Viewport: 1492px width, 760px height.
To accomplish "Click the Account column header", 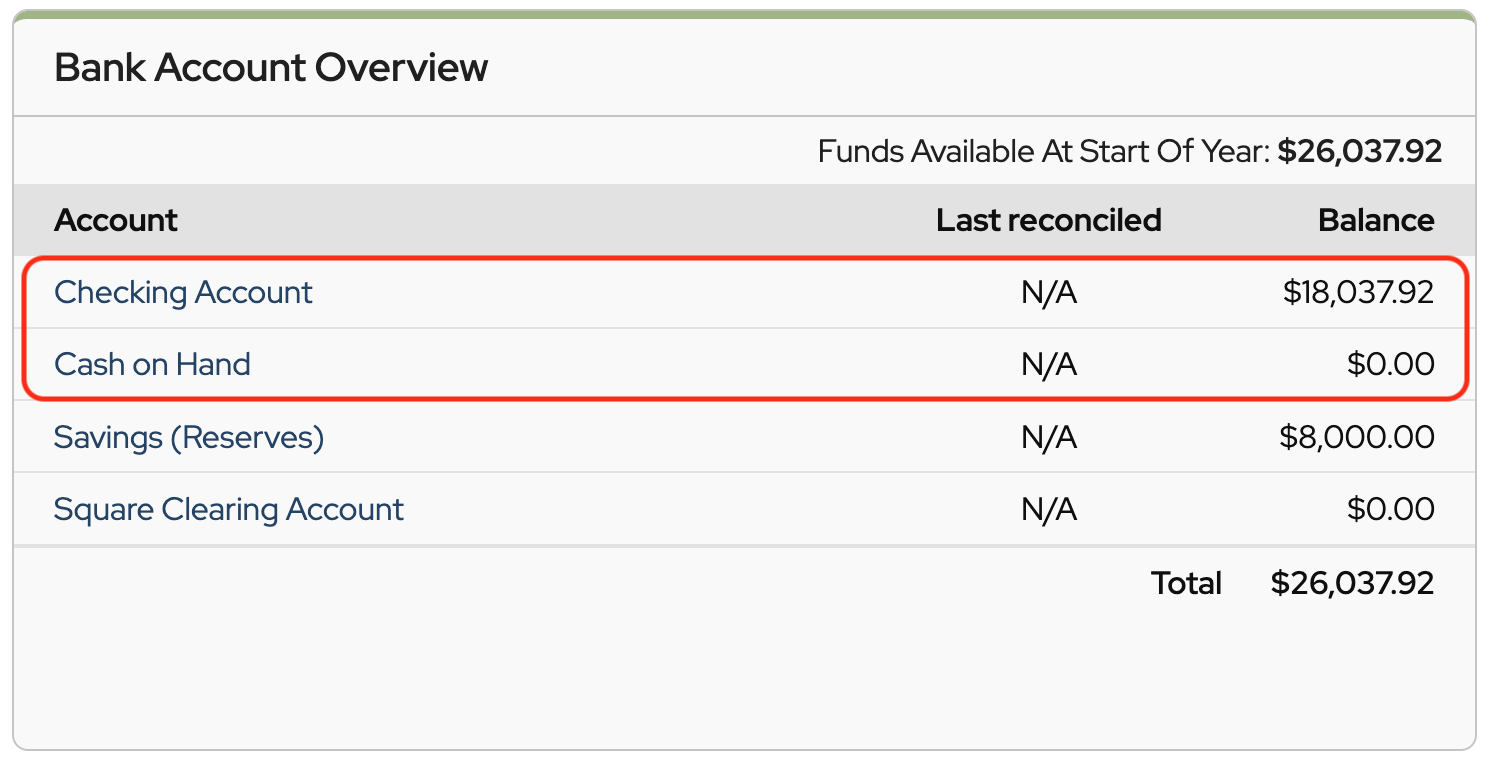I will [x=116, y=220].
